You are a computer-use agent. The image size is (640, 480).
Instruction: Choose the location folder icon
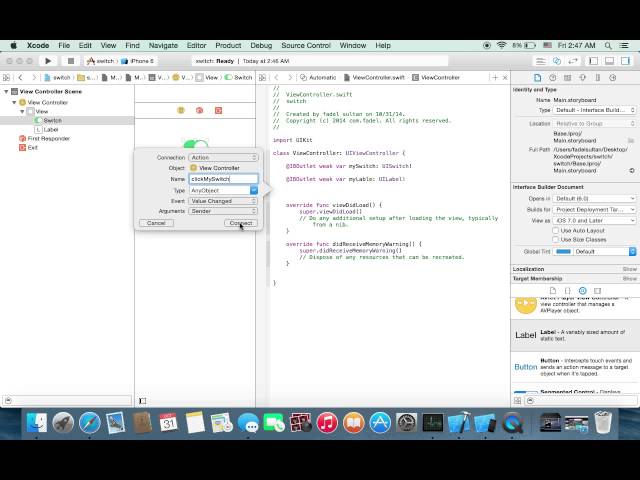(x=631, y=140)
